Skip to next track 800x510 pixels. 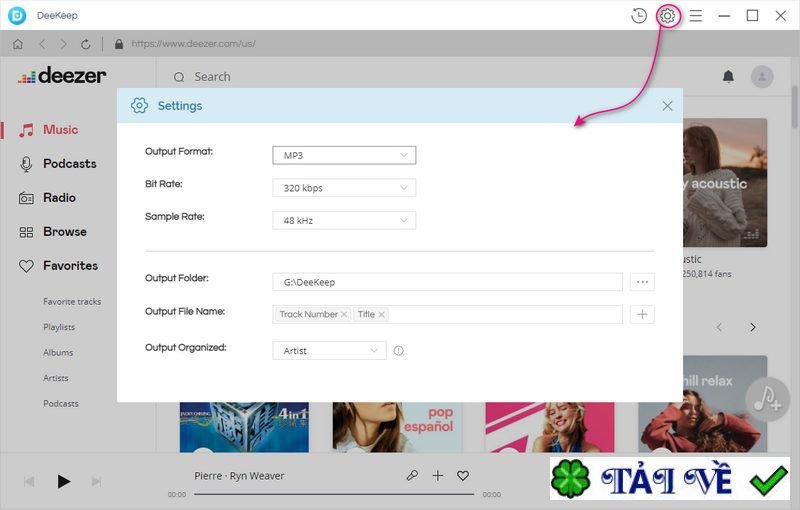click(x=96, y=481)
